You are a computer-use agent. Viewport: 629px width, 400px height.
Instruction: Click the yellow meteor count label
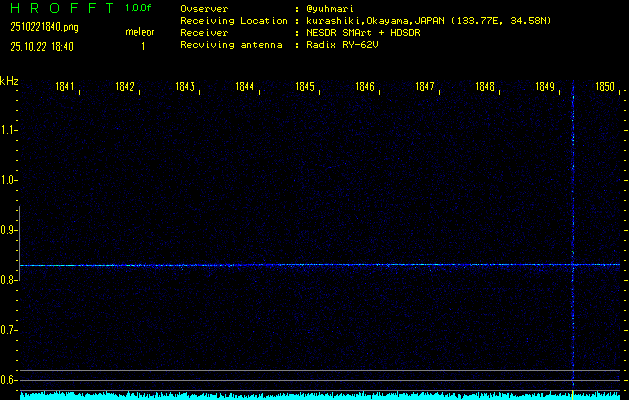pyautogui.click(x=139, y=32)
